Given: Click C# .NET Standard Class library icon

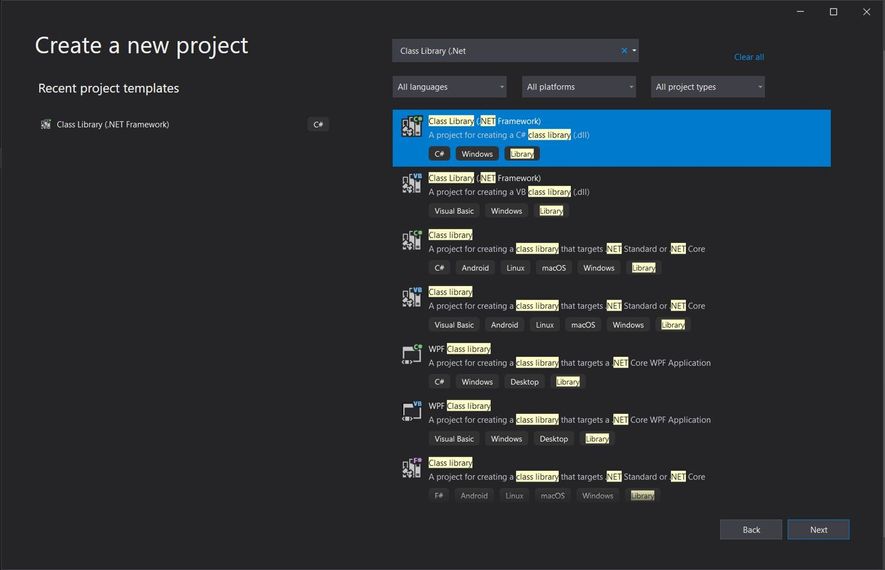Looking at the screenshot, I should (x=411, y=240).
